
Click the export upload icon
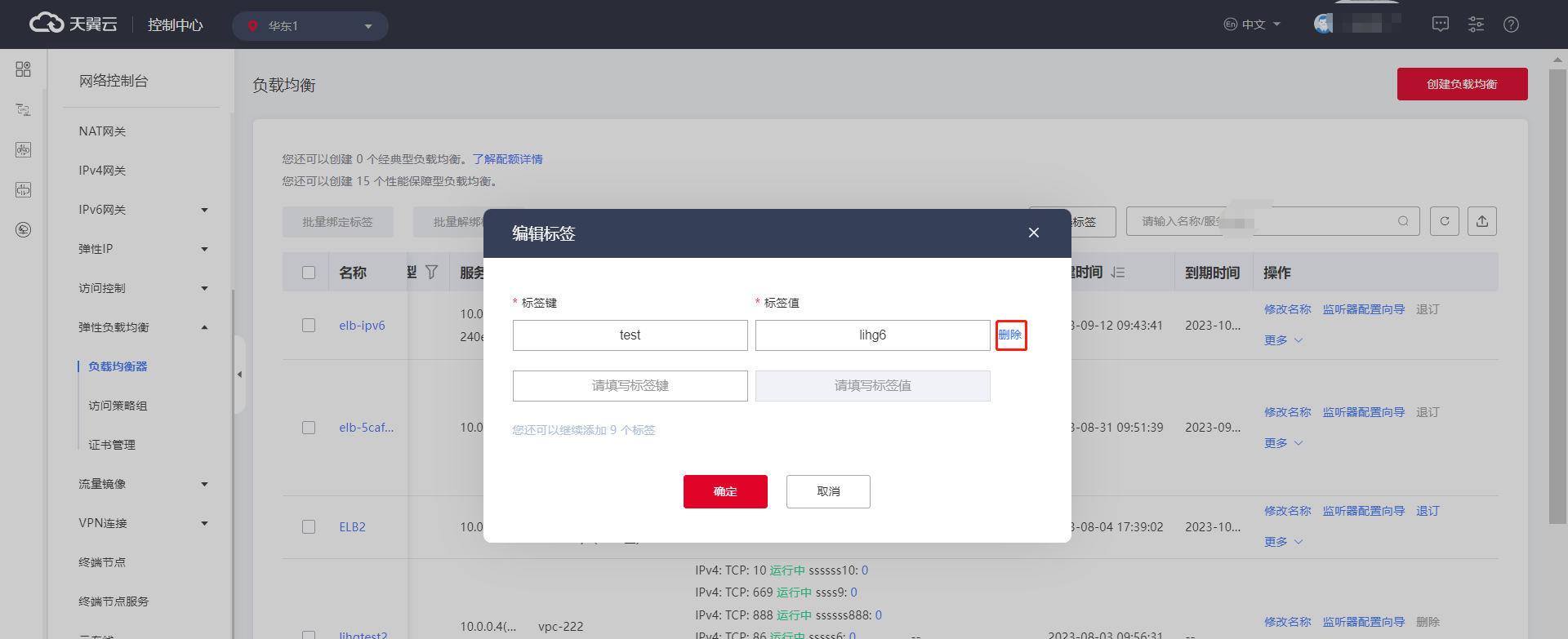pos(1482,221)
